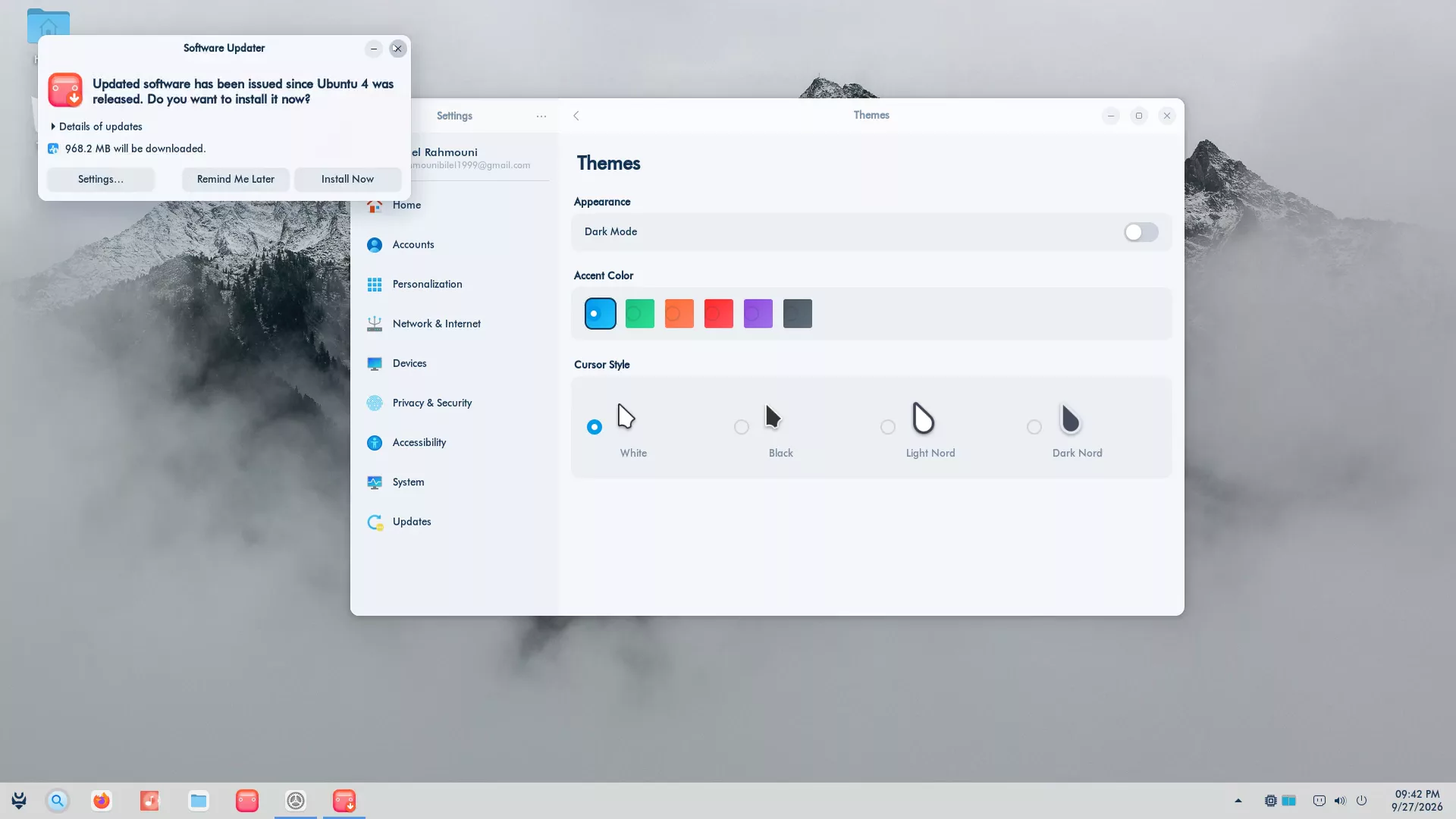1456x819 pixels.
Task: Choose the dark gray accent color
Action: pos(798,314)
